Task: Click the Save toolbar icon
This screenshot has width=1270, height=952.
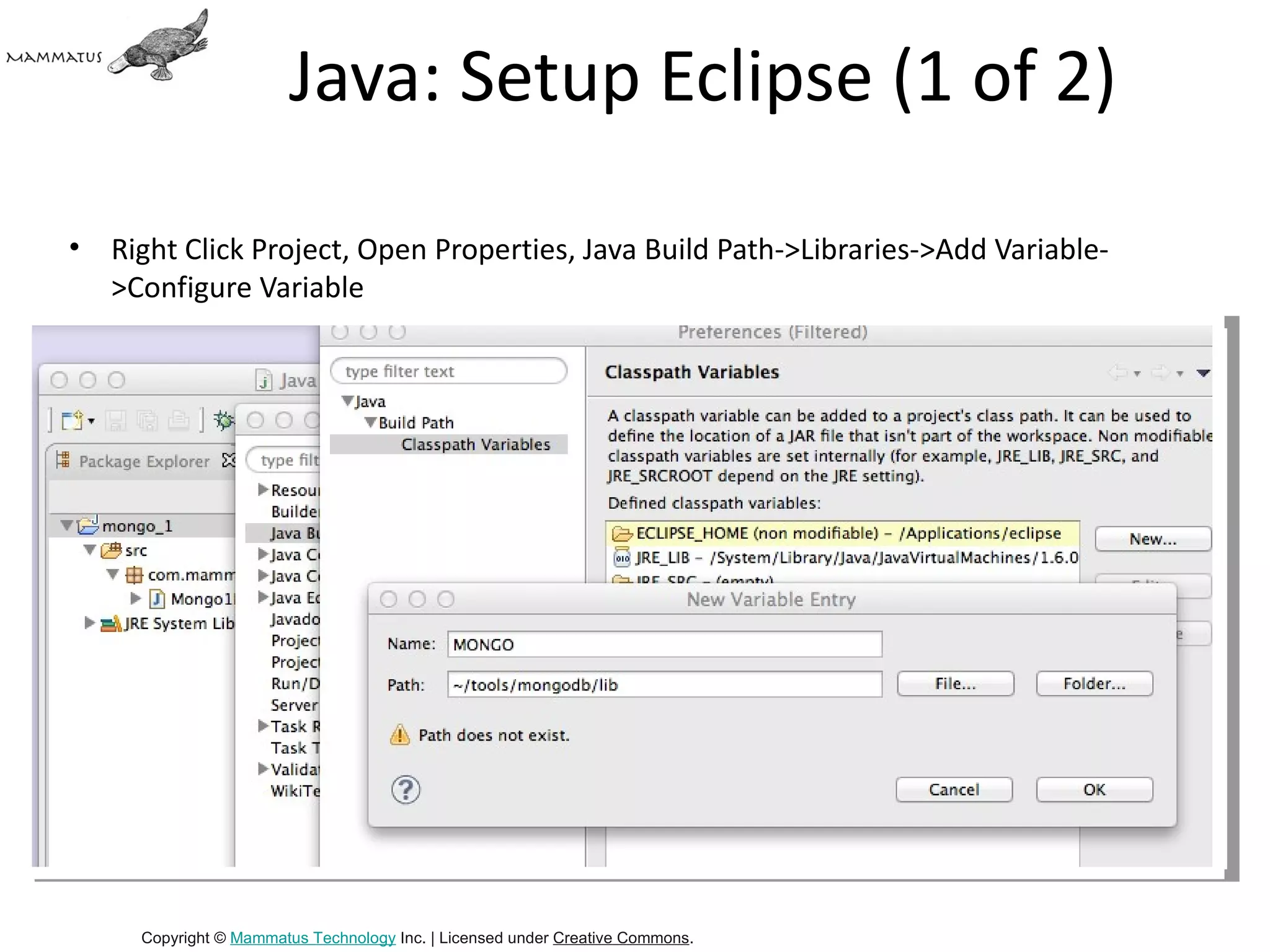Action: 115,421
